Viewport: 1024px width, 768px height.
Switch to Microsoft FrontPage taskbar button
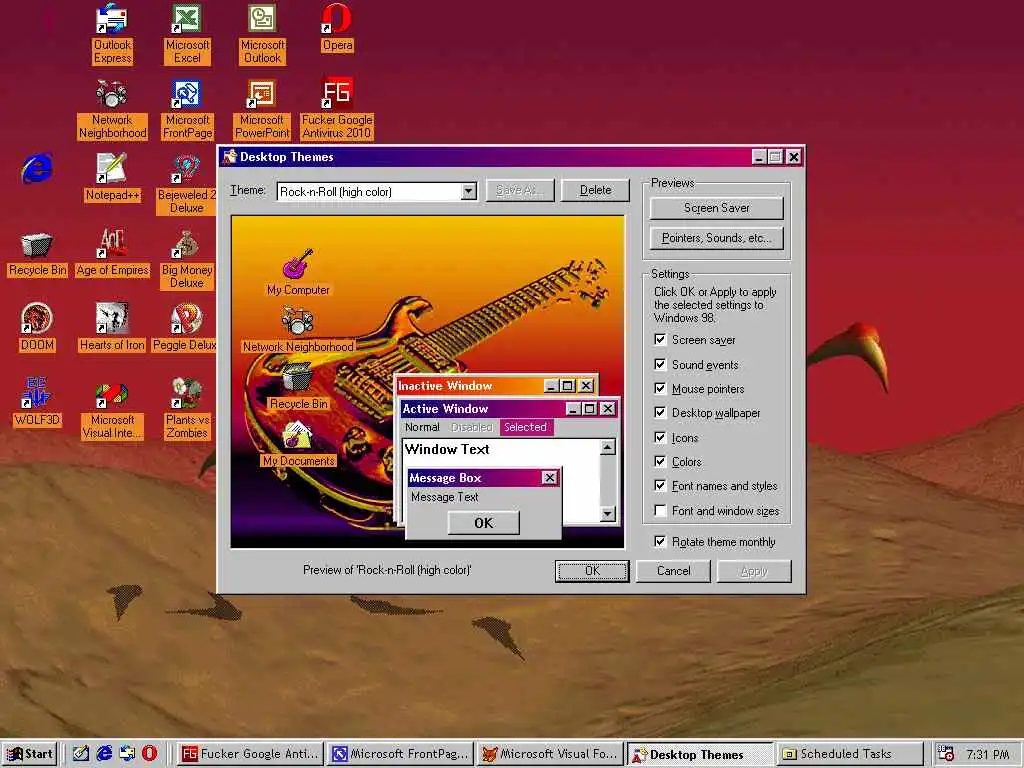[401, 754]
